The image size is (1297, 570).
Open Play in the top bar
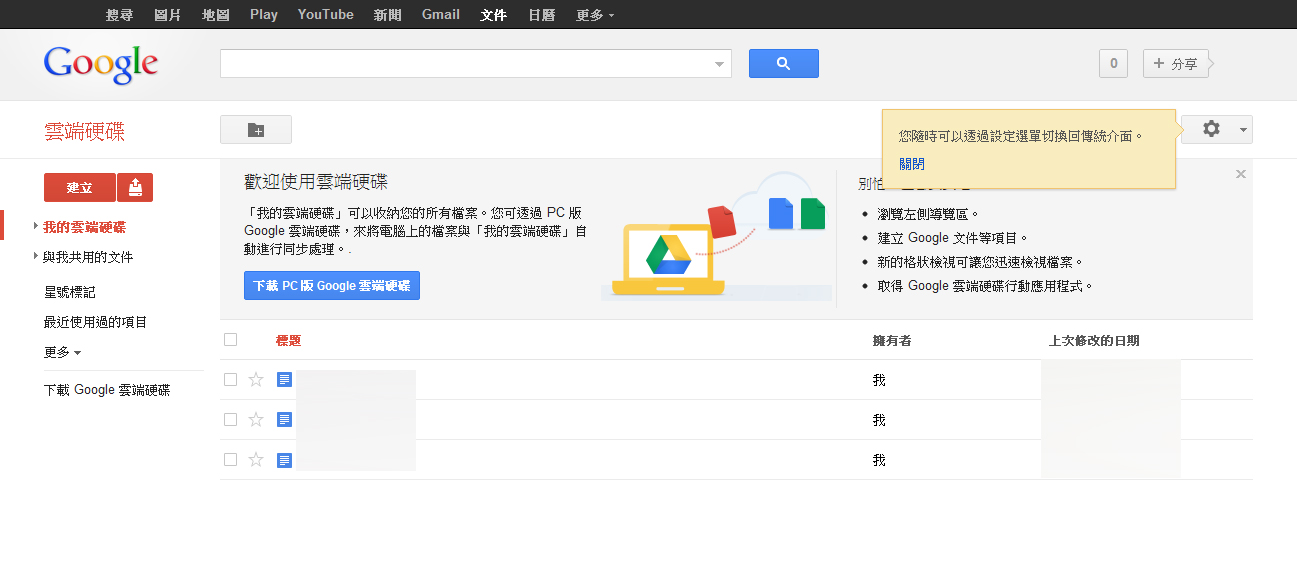pyautogui.click(x=264, y=15)
